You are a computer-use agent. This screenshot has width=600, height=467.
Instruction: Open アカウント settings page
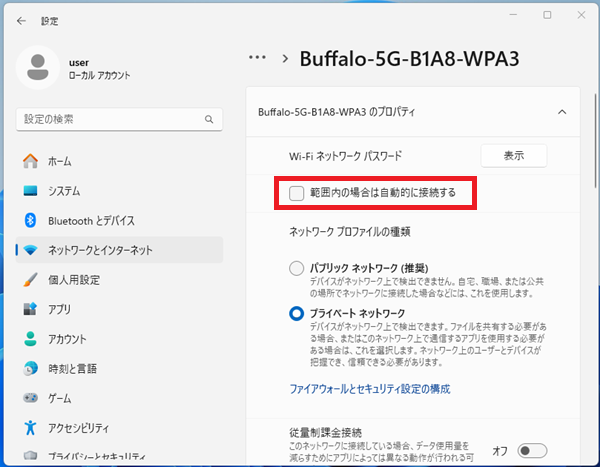coord(119,339)
